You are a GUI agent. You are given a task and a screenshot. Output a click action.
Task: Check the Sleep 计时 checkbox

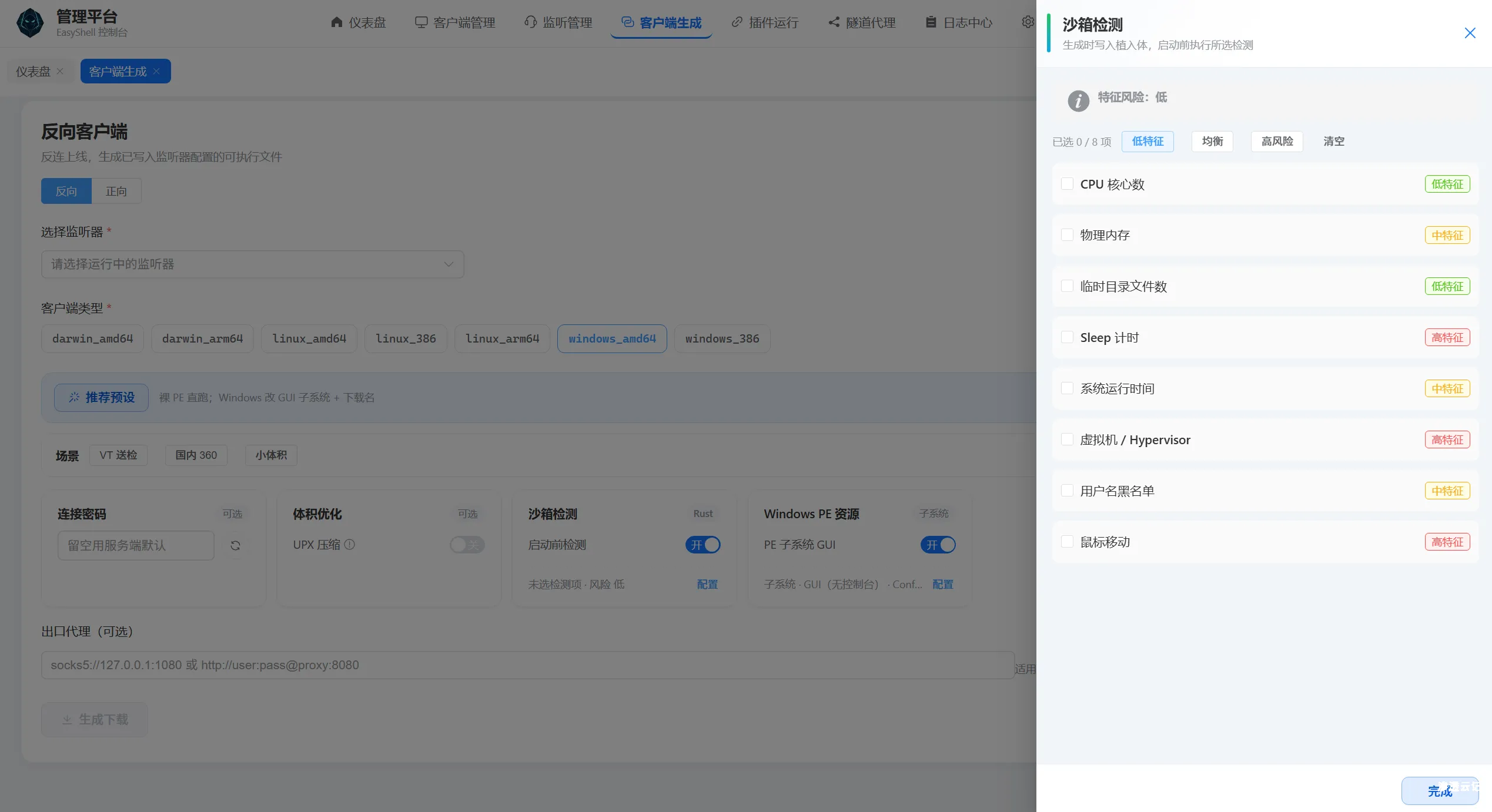pyautogui.click(x=1067, y=337)
